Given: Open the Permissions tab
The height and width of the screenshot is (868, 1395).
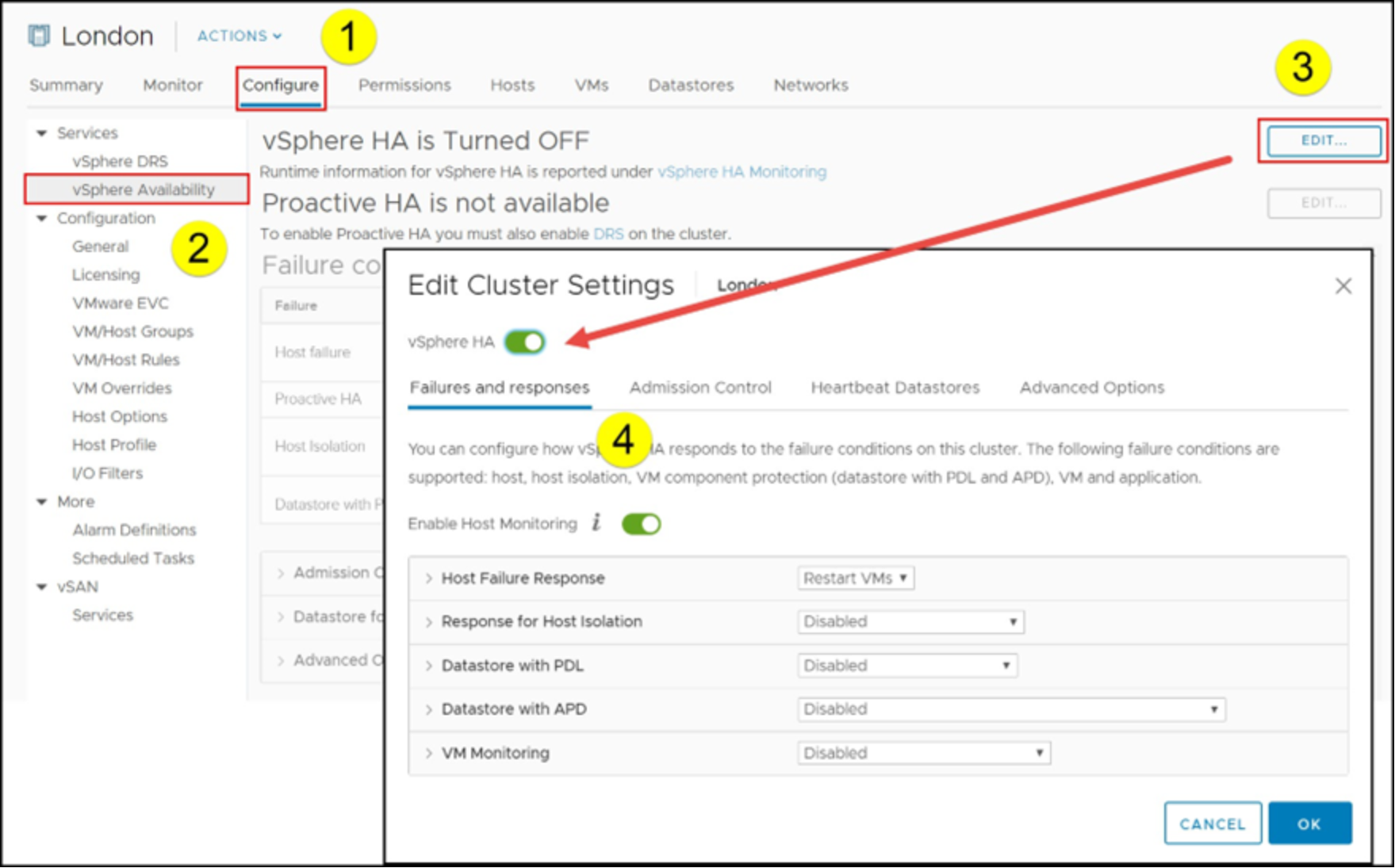Looking at the screenshot, I should coord(404,85).
